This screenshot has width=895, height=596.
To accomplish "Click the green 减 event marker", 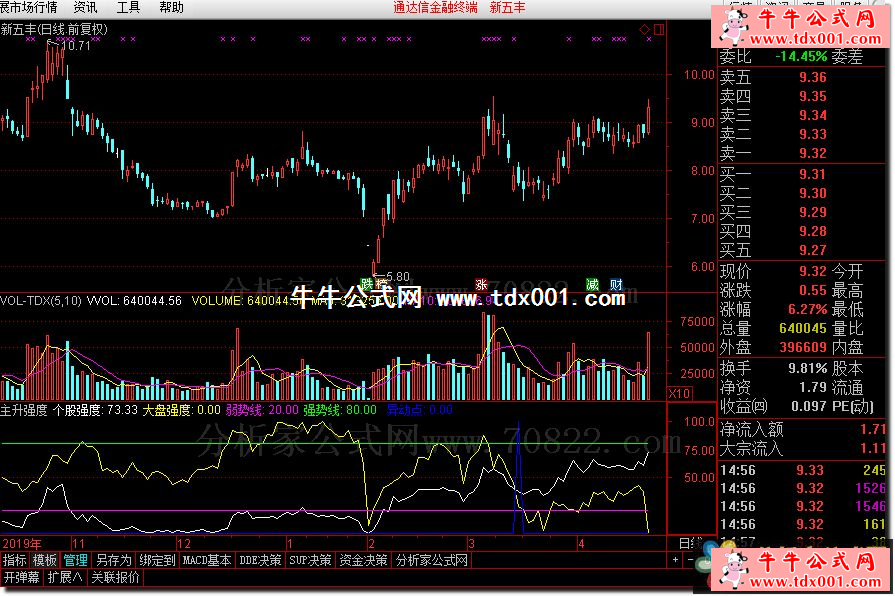I will click(592, 284).
